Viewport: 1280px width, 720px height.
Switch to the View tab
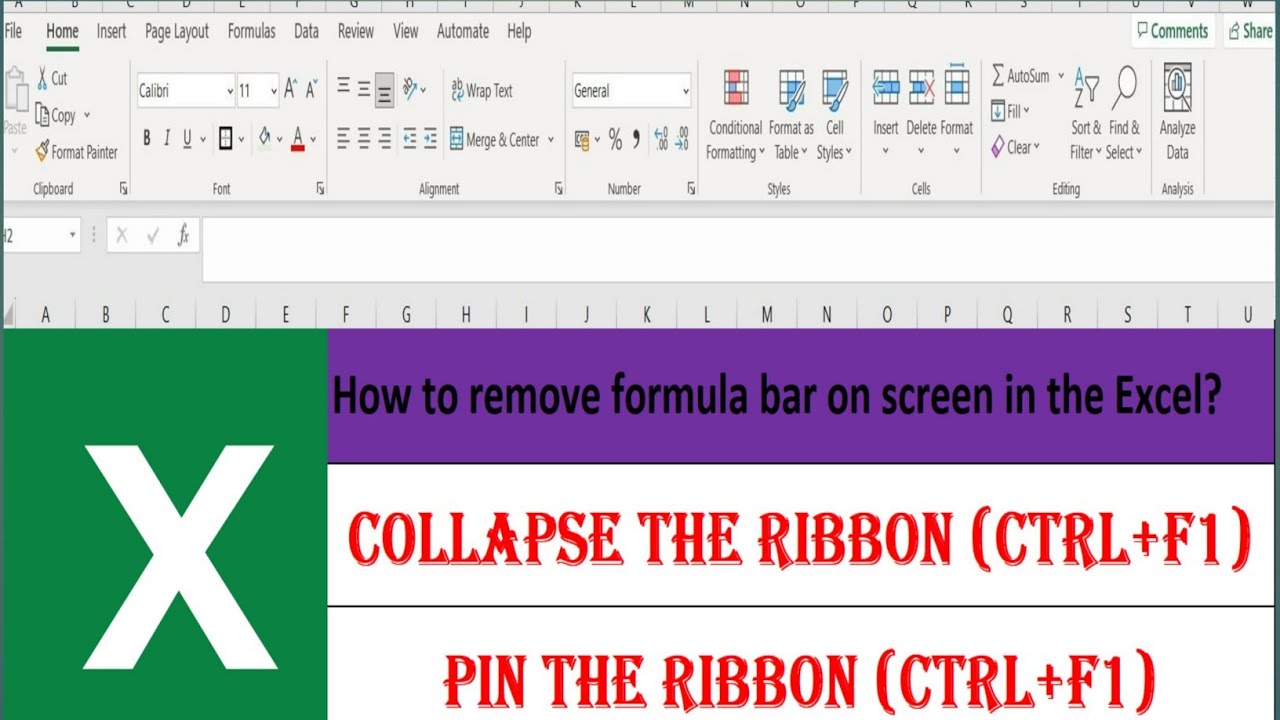click(x=405, y=31)
